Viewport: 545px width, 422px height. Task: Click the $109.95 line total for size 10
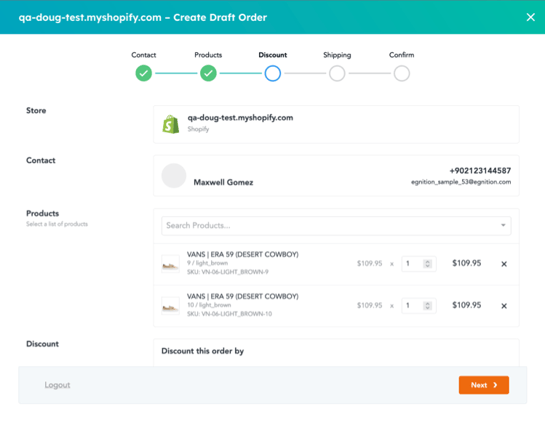466,305
